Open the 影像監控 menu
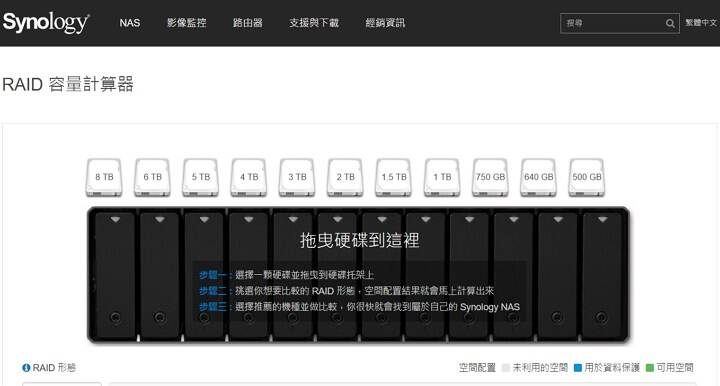 coord(186,23)
